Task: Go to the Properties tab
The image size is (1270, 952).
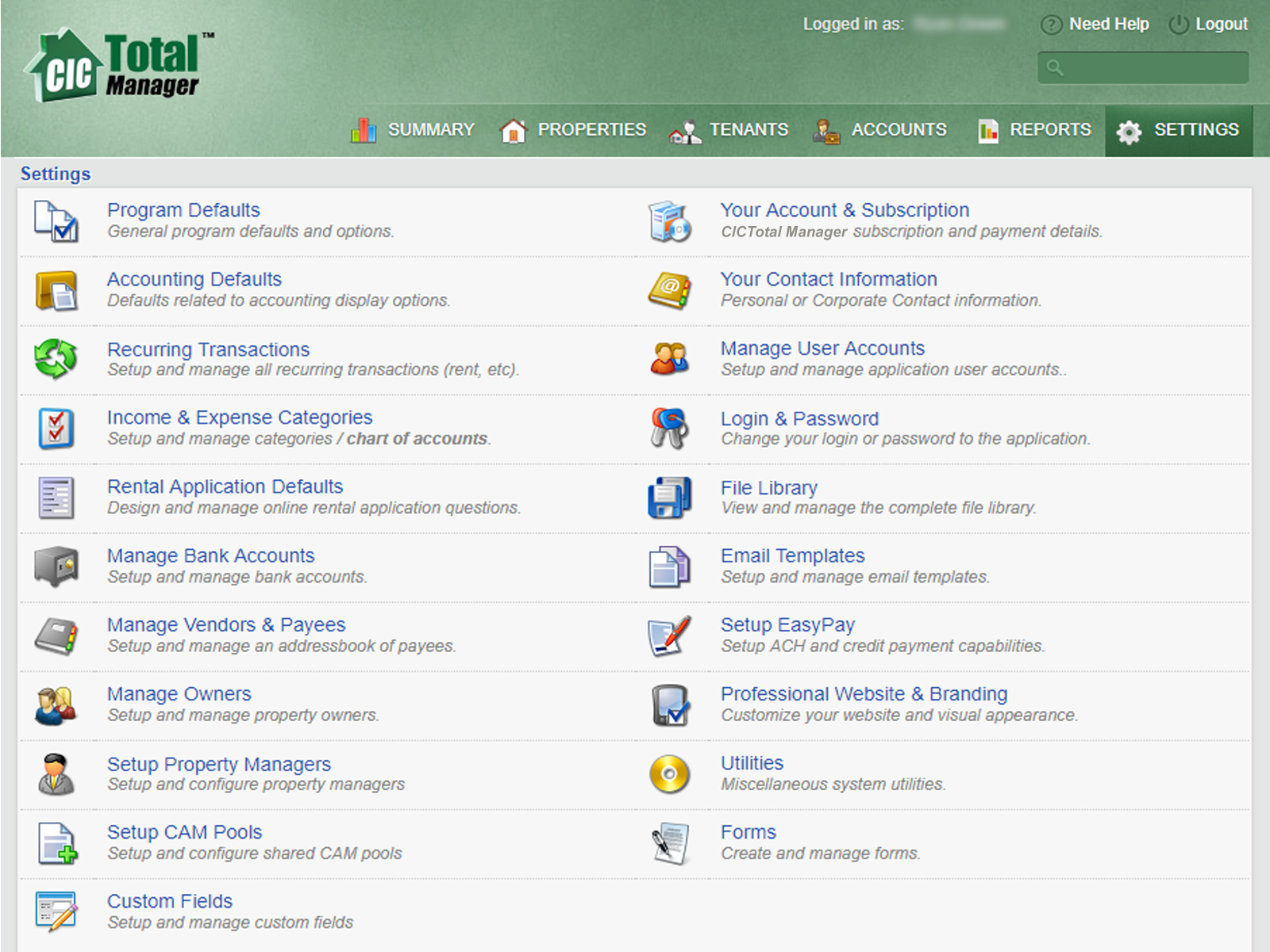Action: tap(572, 130)
